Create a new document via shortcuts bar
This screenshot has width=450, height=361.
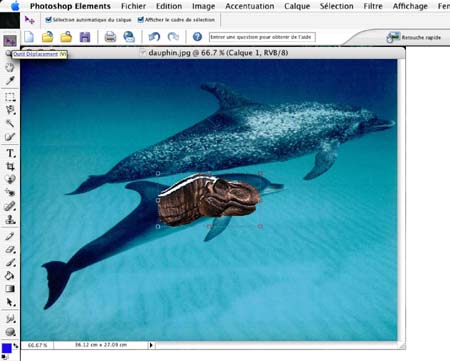[x=29, y=37]
